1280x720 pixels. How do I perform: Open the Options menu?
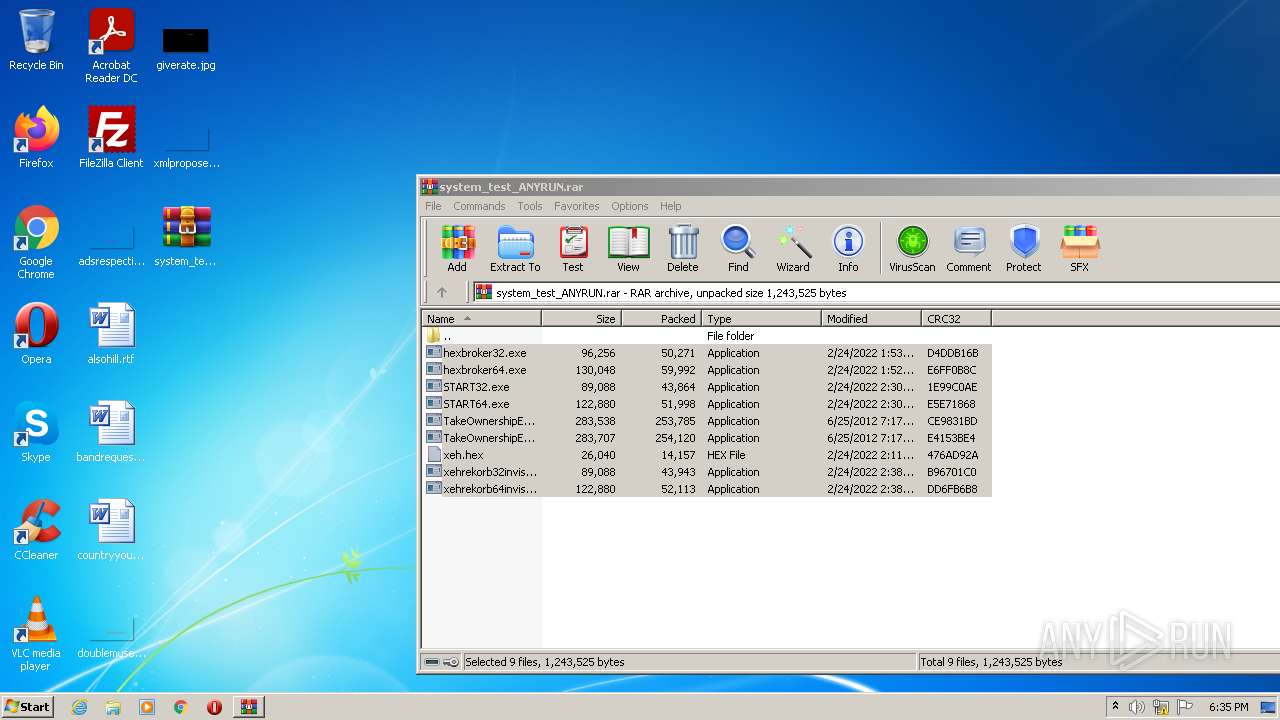click(x=630, y=206)
